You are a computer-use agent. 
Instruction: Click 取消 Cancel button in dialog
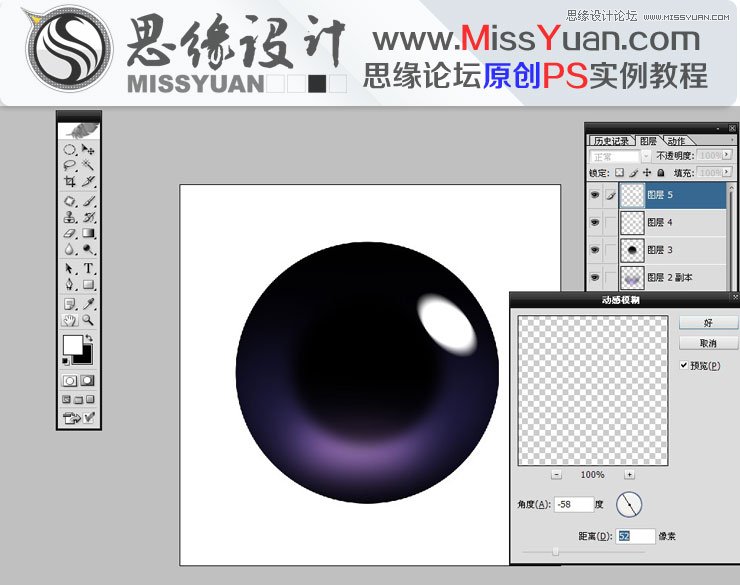pyautogui.click(x=708, y=343)
